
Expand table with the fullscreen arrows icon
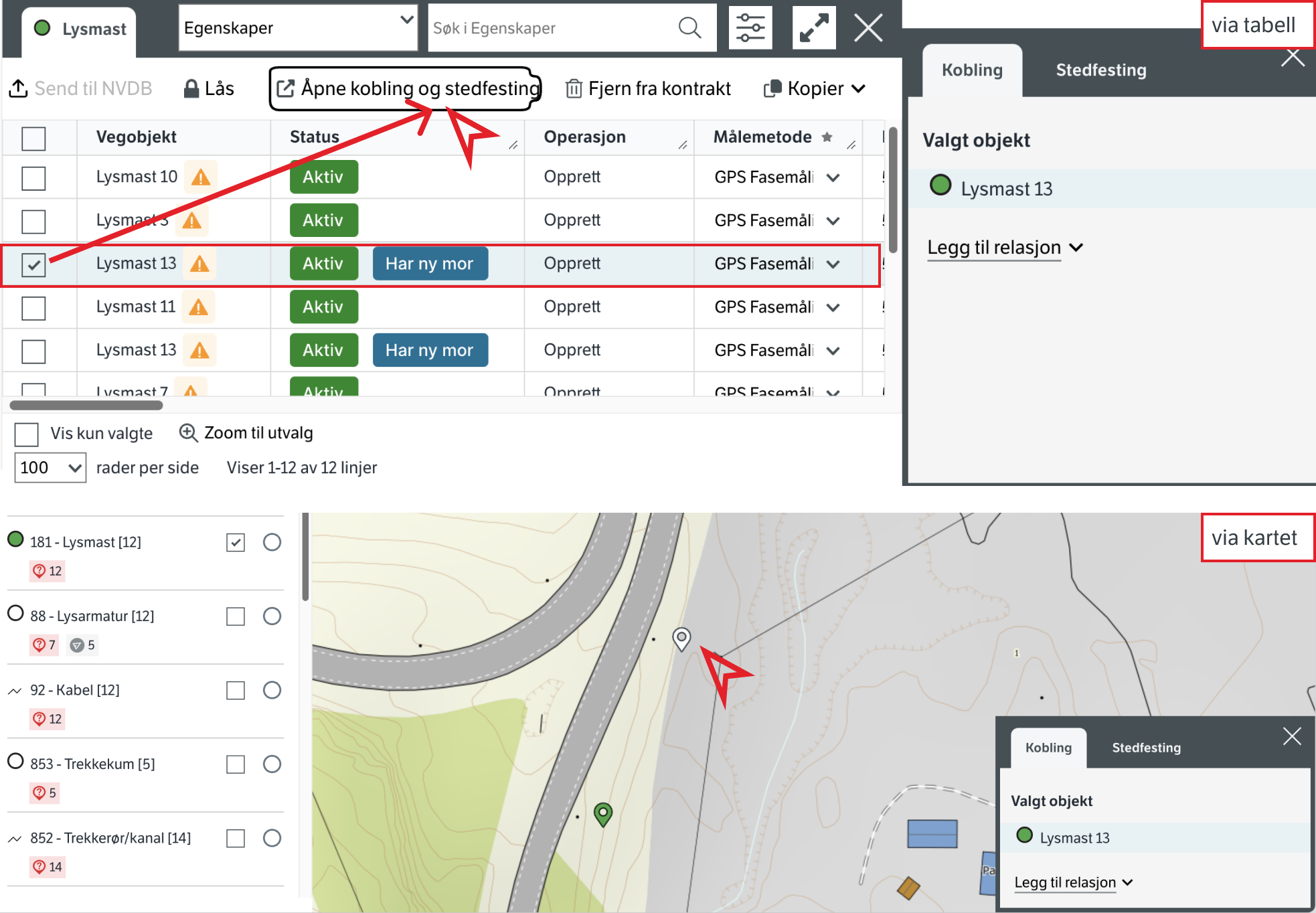(814, 28)
